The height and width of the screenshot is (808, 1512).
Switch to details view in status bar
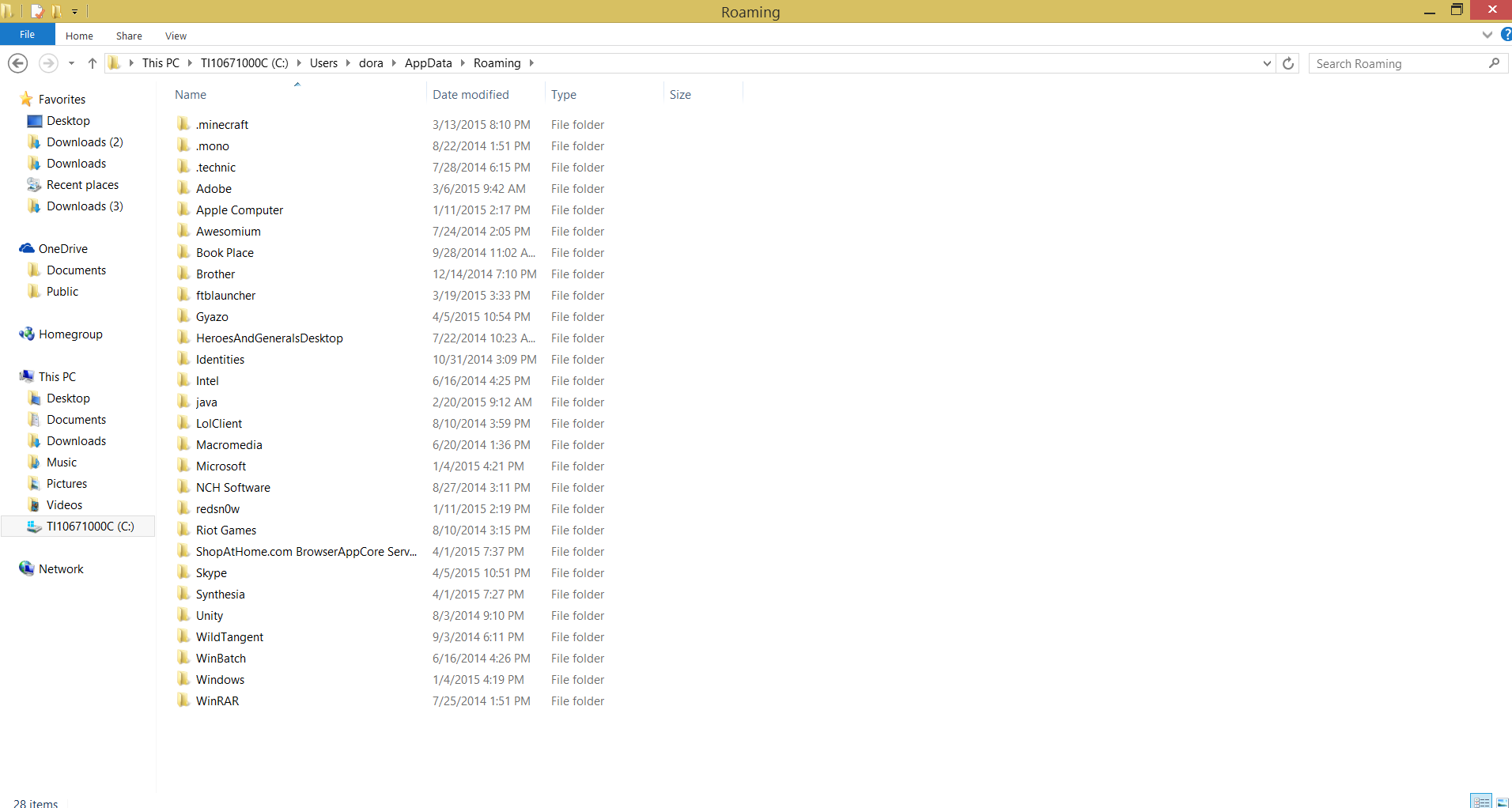pos(1481,801)
